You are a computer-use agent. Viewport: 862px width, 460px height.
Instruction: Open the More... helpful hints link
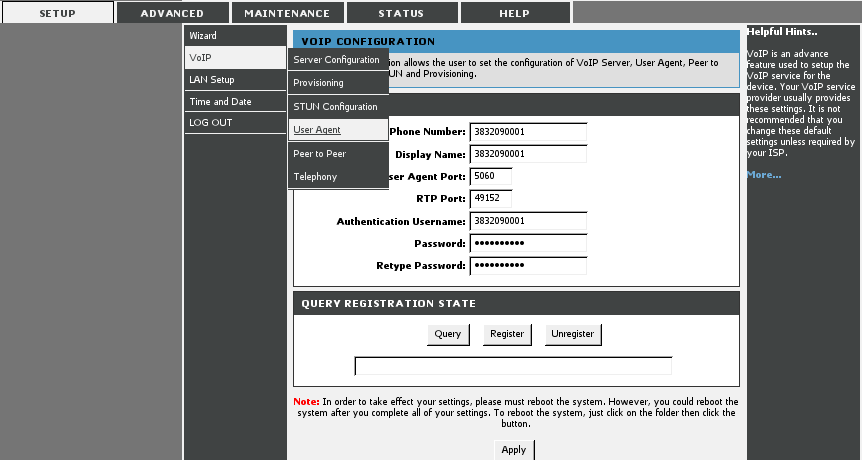pyautogui.click(x=764, y=175)
